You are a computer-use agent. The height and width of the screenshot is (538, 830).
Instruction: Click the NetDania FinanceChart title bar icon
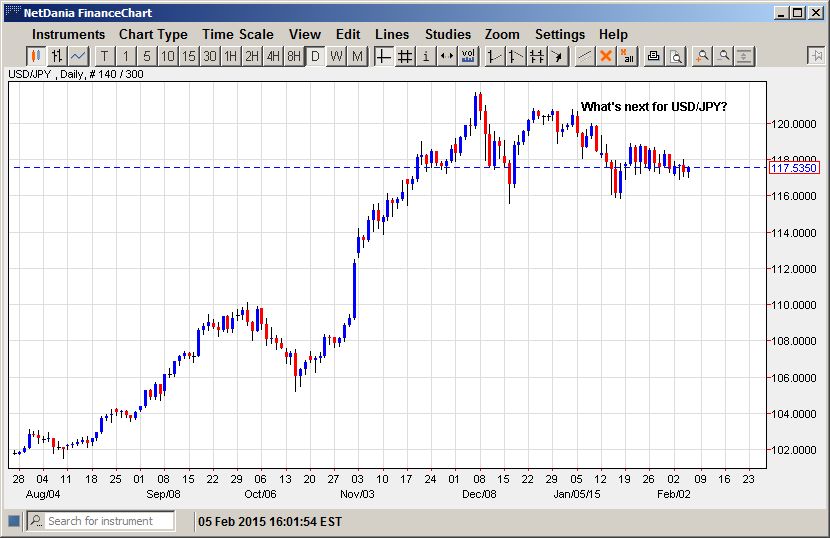point(13,12)
